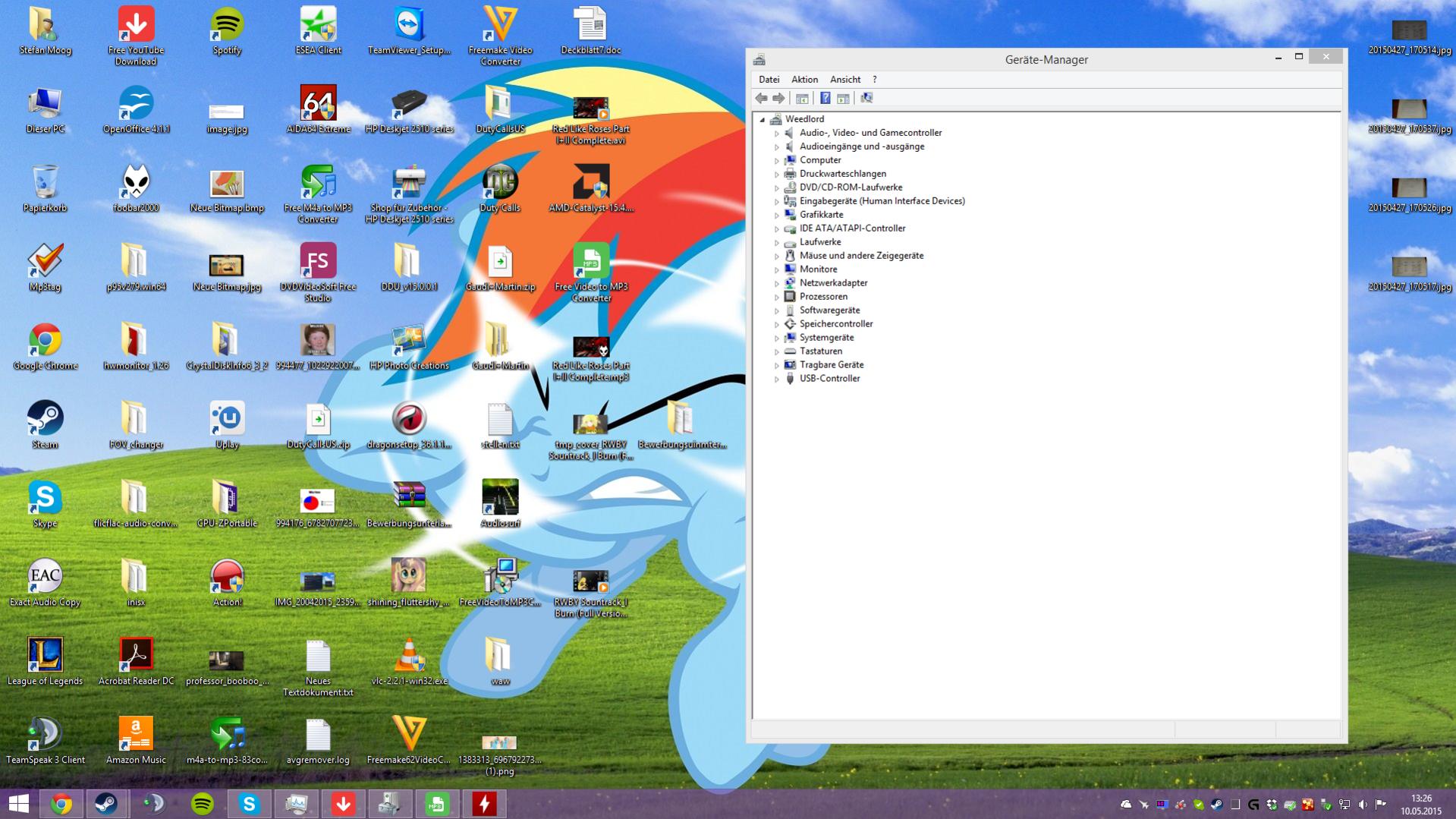Image resolution: width=1456 pixels, height=819 pixels.
Task: Select the Tragbare Geräte entry
Action: [832, 365]
